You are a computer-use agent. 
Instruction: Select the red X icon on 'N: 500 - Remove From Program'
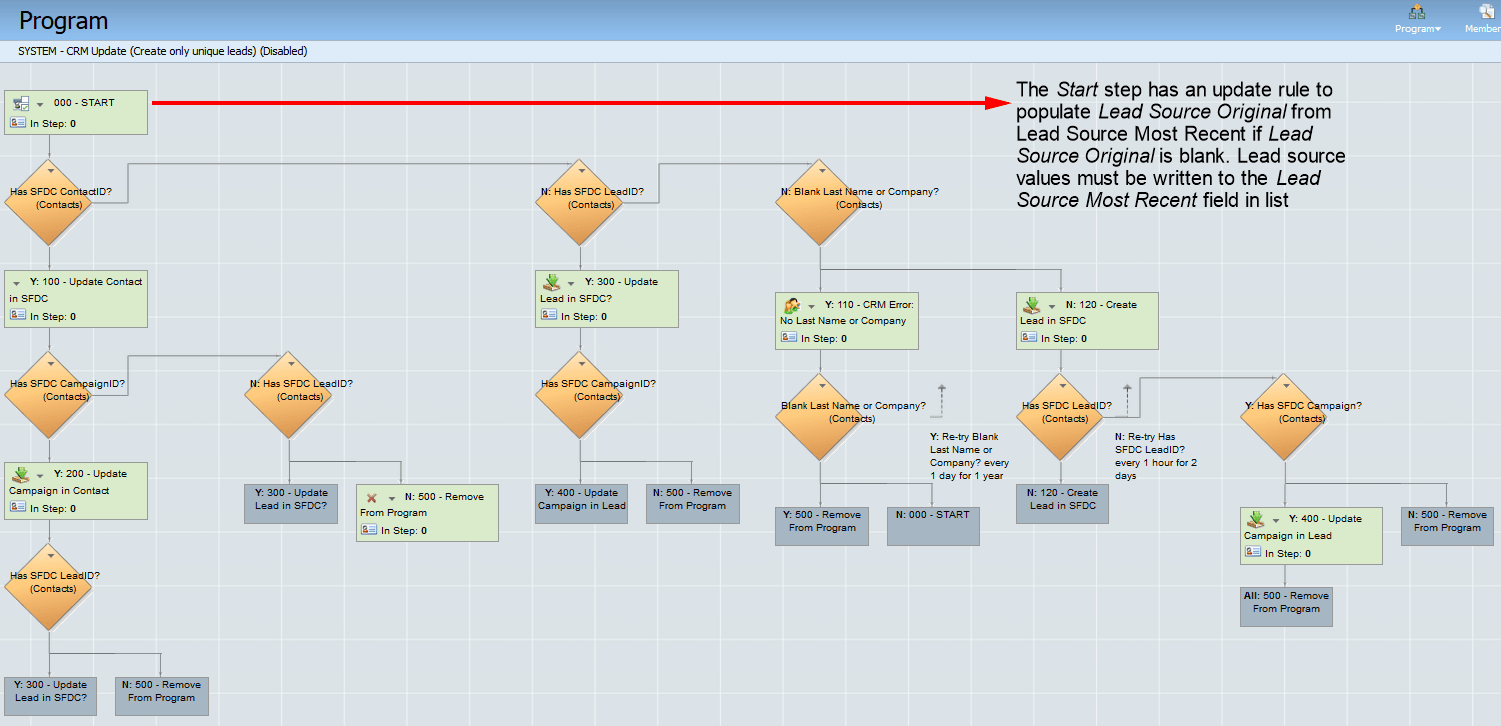click(x=373, y=496)
